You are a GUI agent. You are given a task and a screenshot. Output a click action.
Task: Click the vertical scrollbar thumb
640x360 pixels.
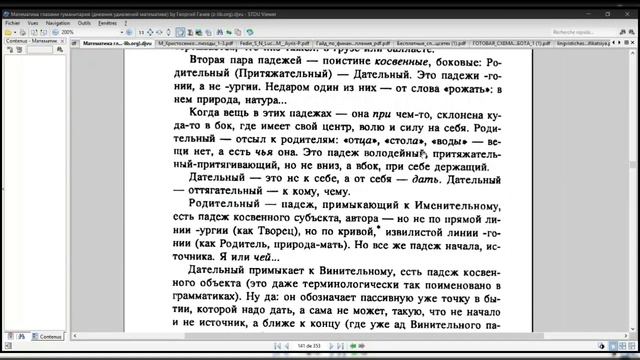[x=633, y=164]
